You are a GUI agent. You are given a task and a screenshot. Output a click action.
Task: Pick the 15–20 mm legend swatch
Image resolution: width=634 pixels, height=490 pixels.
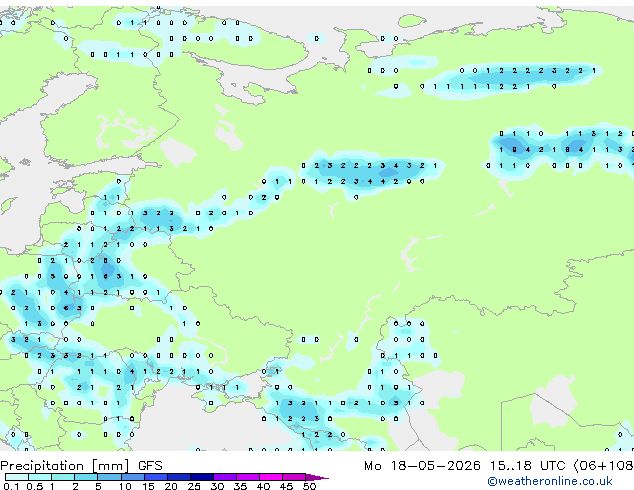(156, 477)
